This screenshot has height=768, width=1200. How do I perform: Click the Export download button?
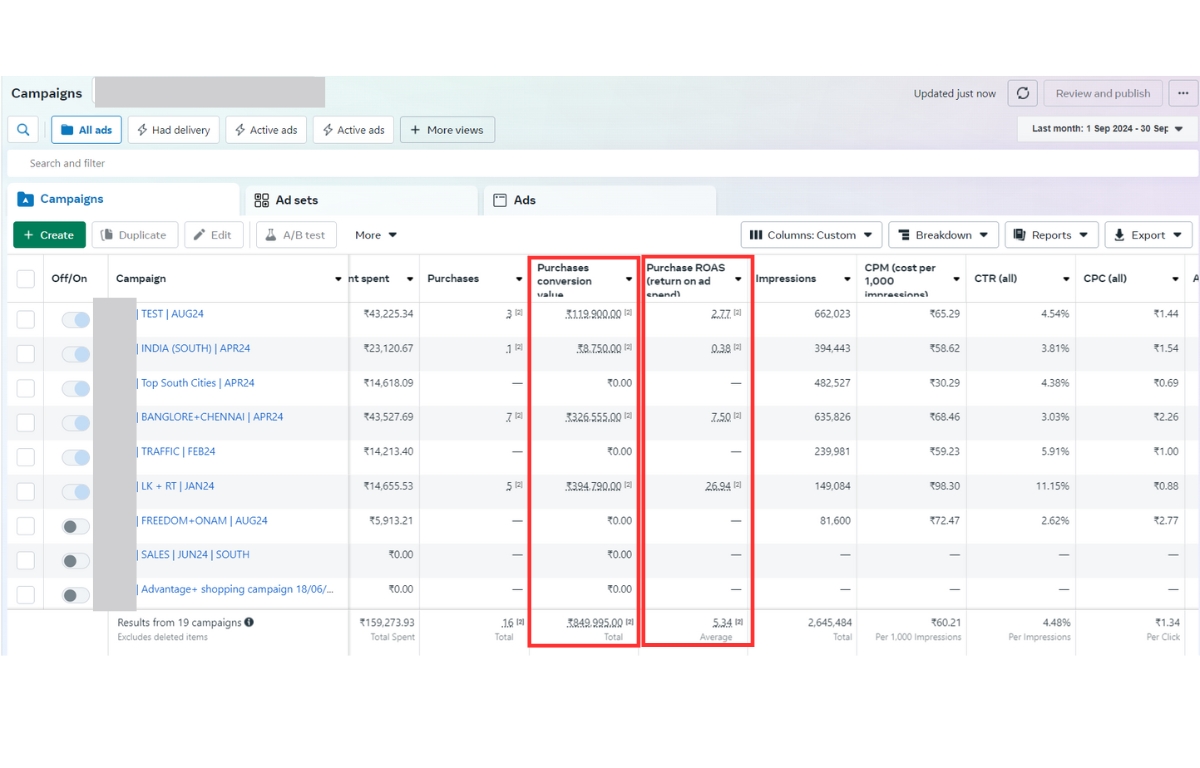1148,235
